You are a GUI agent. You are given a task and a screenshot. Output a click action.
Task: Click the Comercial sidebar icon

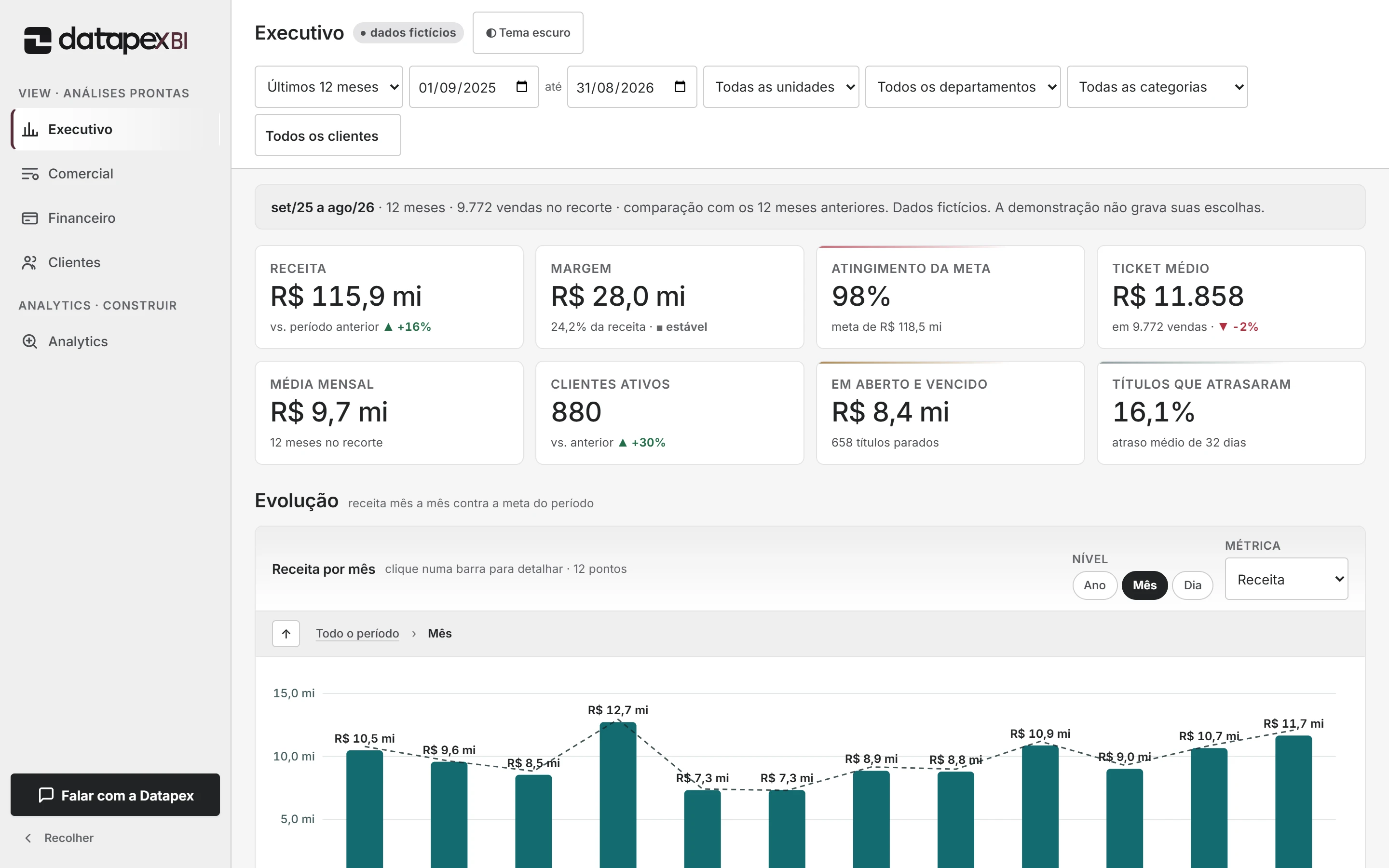point(30,174)
